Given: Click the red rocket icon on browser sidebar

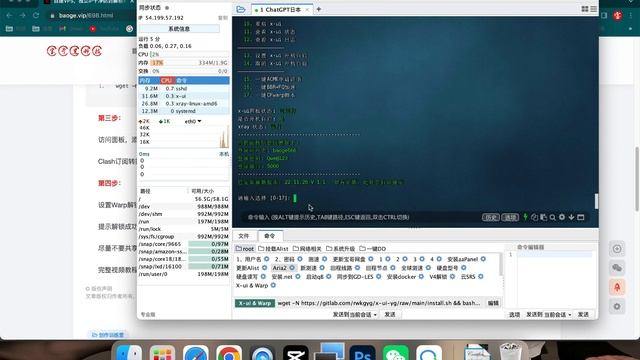Looking at the screenshot, I should (x=617, y=287).
